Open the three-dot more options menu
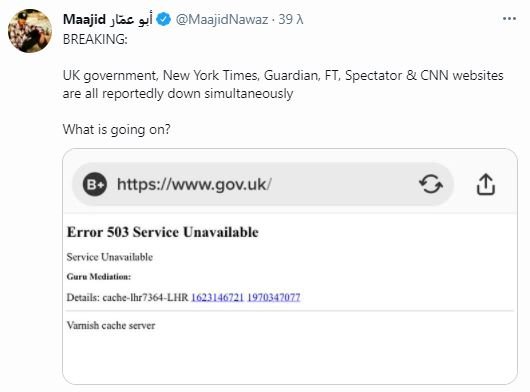This screenshot has height=392, width=530. [509, 19]
